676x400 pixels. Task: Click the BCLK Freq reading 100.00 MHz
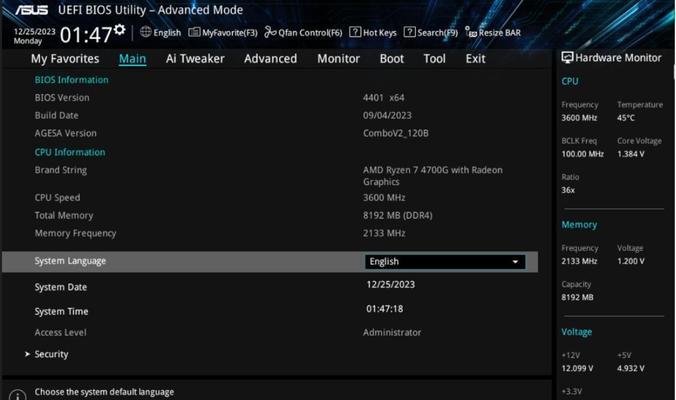(x=582, y=154)
